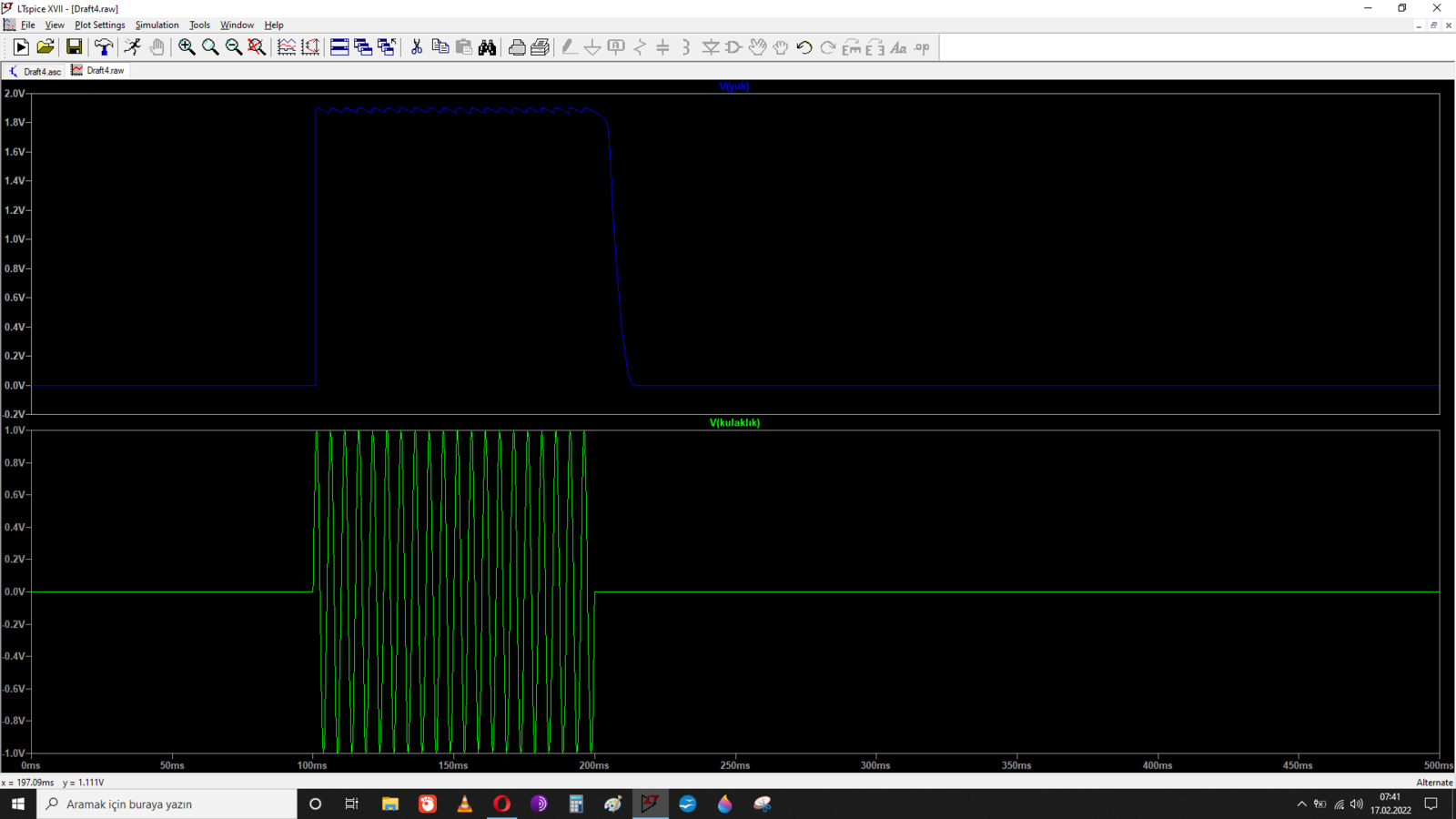The image size is (1456, 819).
Task: Select the Zoom In magnifier tool
Action: (x=187, y=47)
